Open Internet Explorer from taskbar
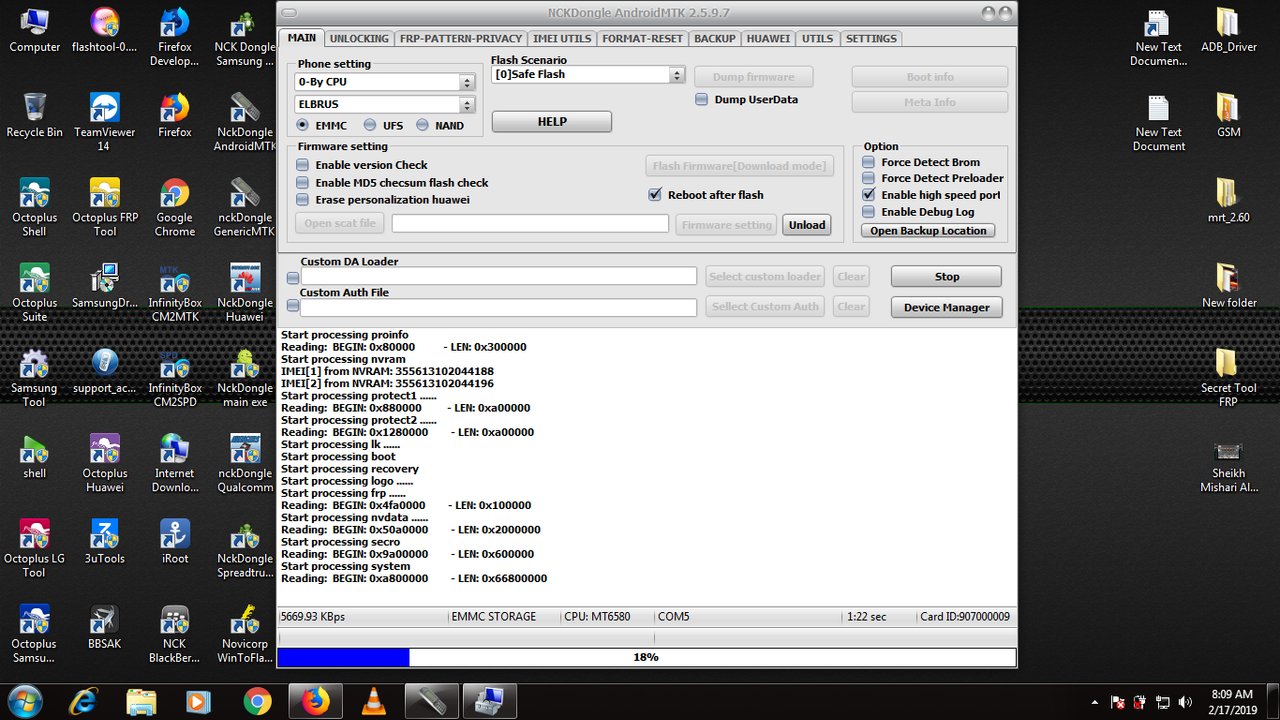 coord(83,701)
